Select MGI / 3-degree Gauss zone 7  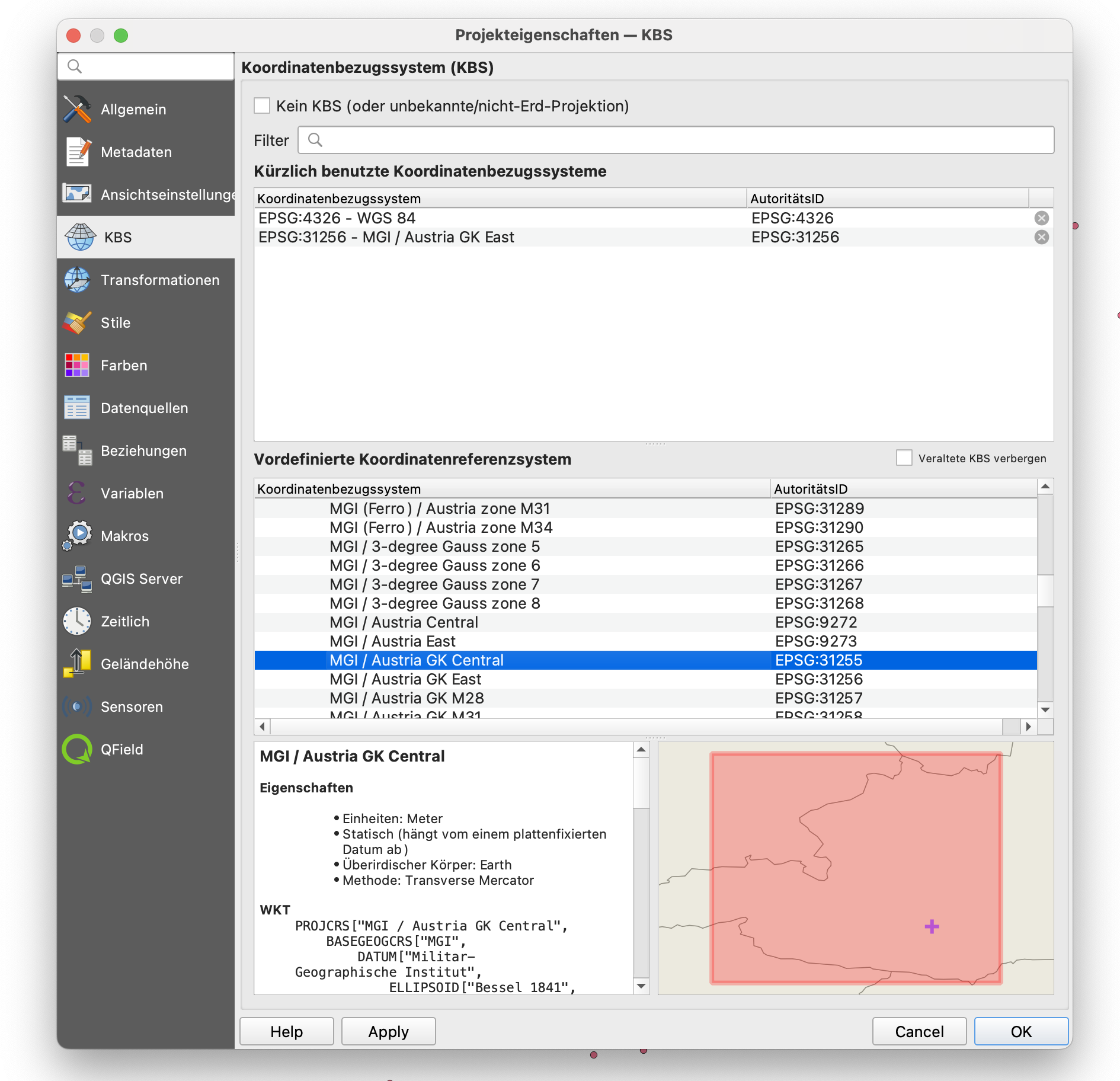pos(645,584)
